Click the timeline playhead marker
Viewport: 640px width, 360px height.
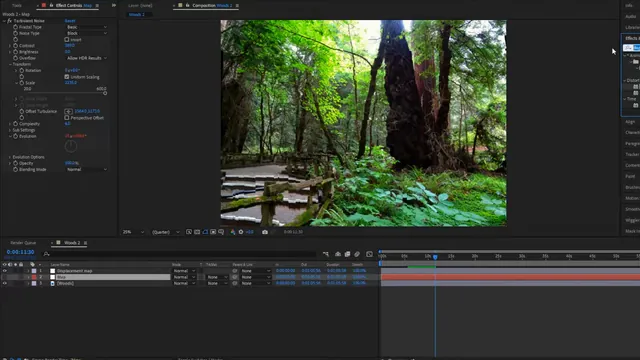(x=435, y=257)
